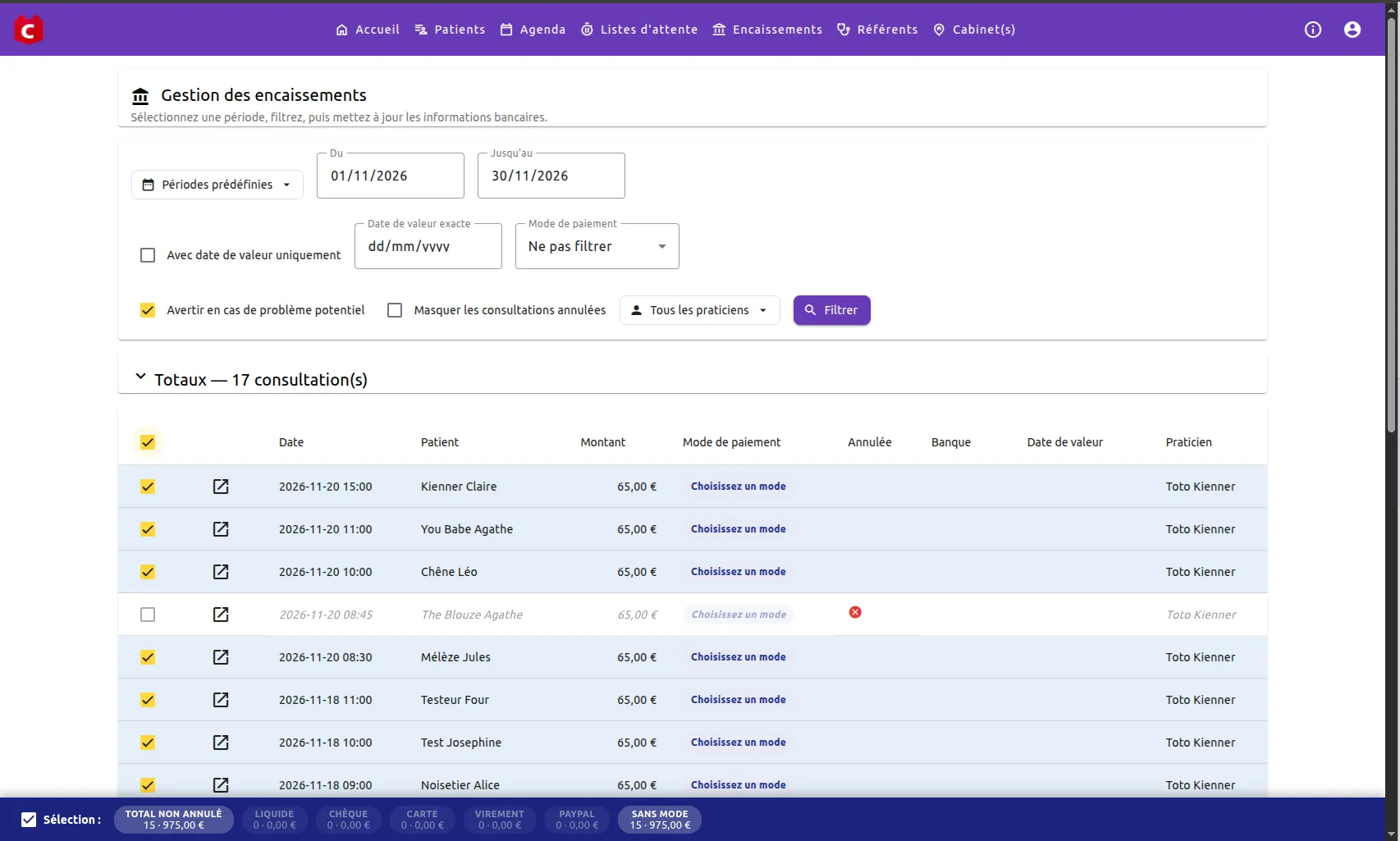Open Noisetier Alice consultation link icon
This screenshot has width=1400, height=841.
click(x=221, y=785)
